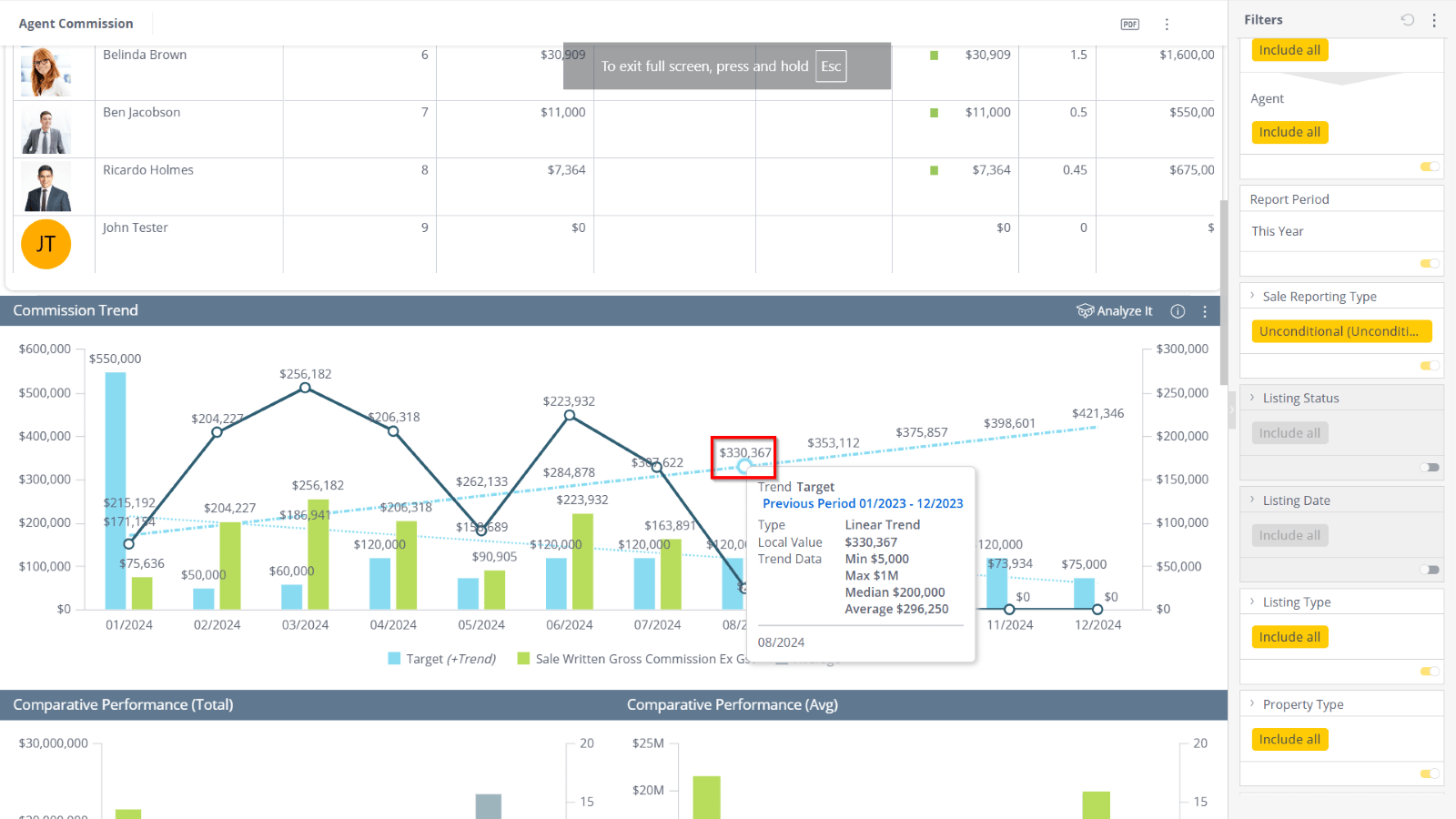Export Agent Commission report to PDF
Viewport: 1456px width, 819px height.
pos(1129,25)
